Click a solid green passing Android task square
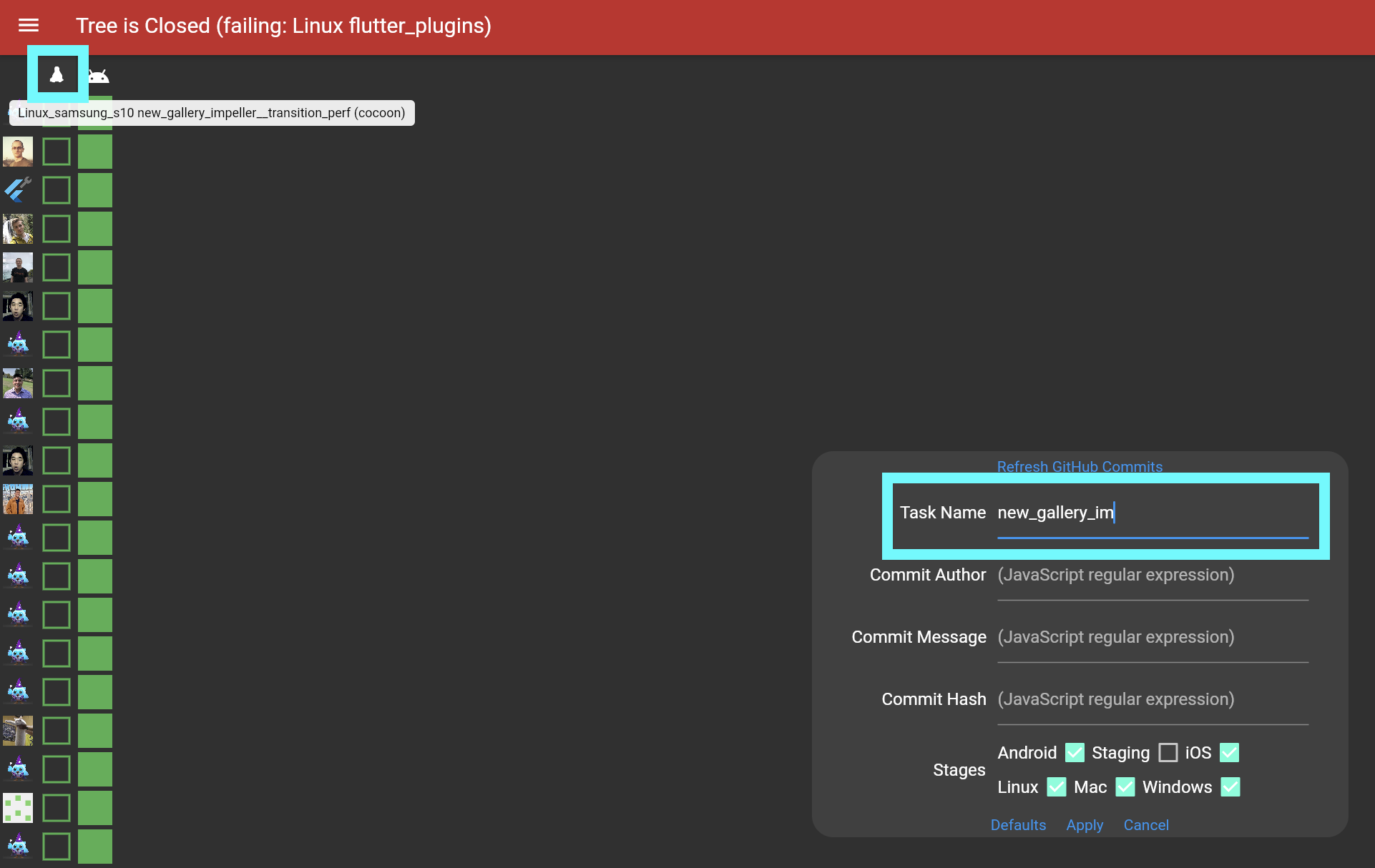 click(94, 151)
